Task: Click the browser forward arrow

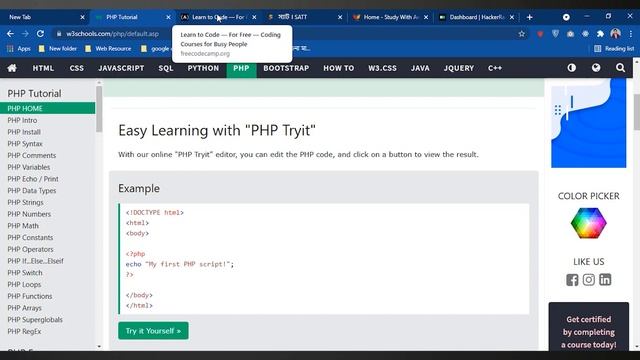Action: click(25, 34)
